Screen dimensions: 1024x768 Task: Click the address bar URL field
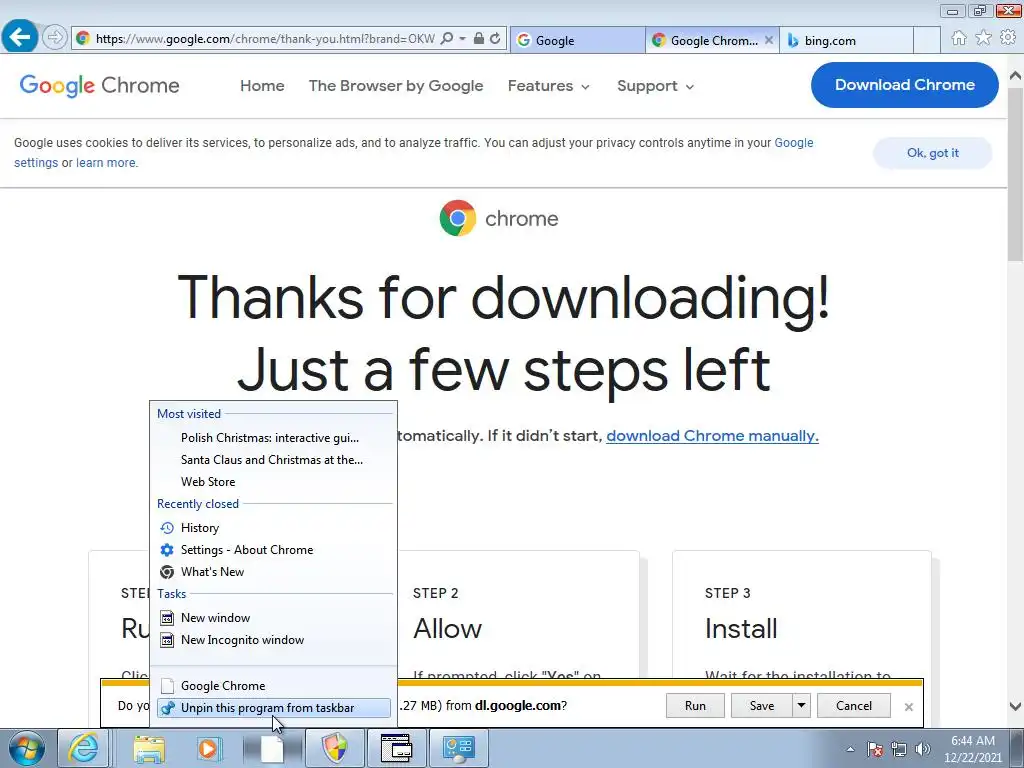point(264,39)
